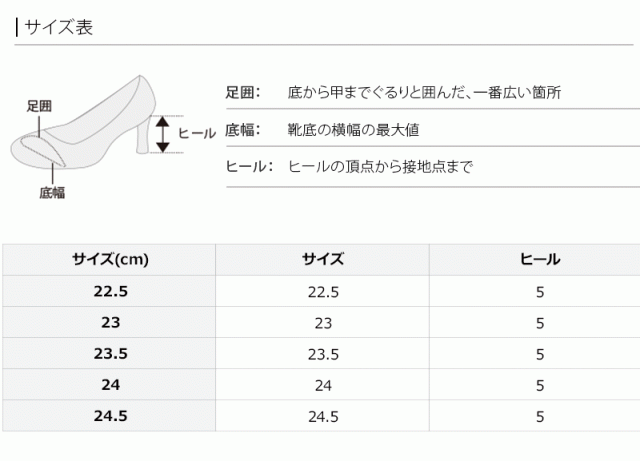The width and height of the screenshot is (640, 461).
Task: Click the non-bold 23 size cell
Action: 323,323
